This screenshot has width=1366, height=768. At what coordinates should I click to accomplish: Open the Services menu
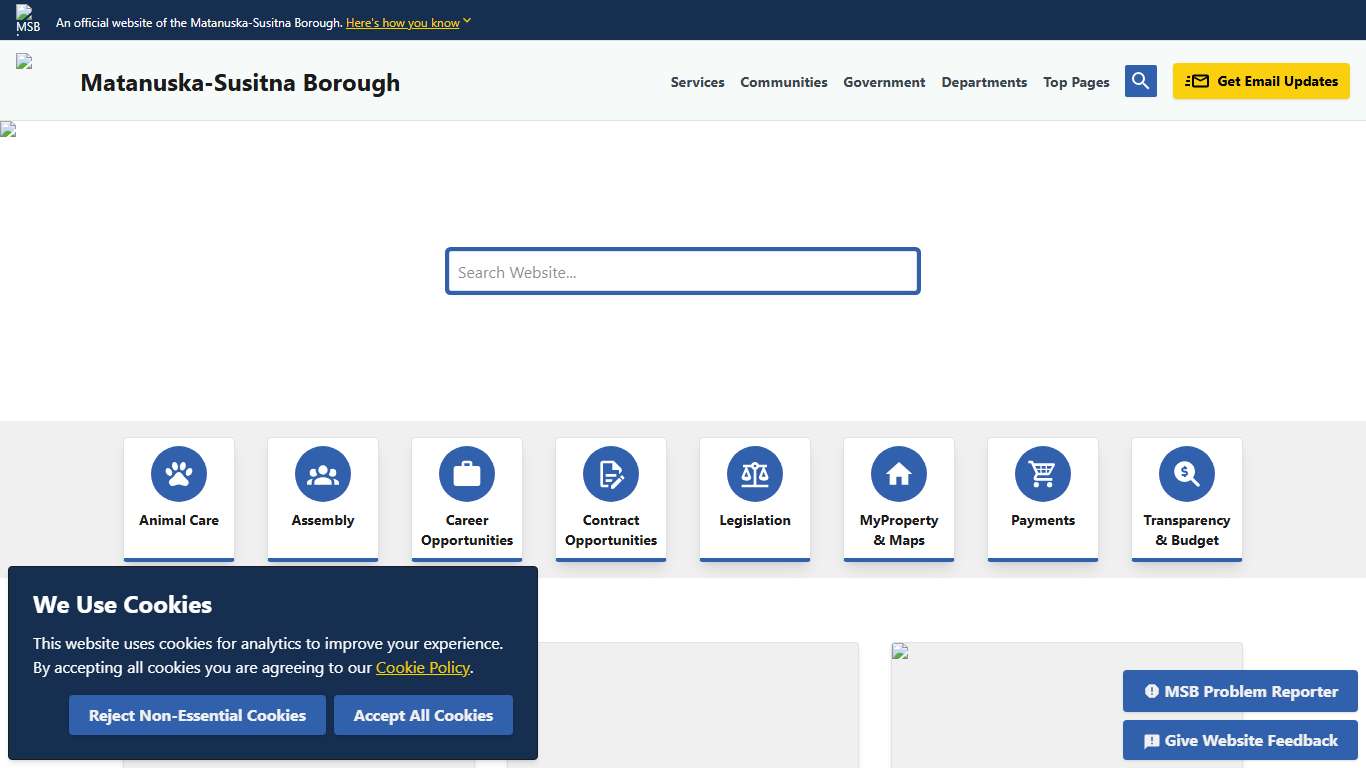pos(697,82)
